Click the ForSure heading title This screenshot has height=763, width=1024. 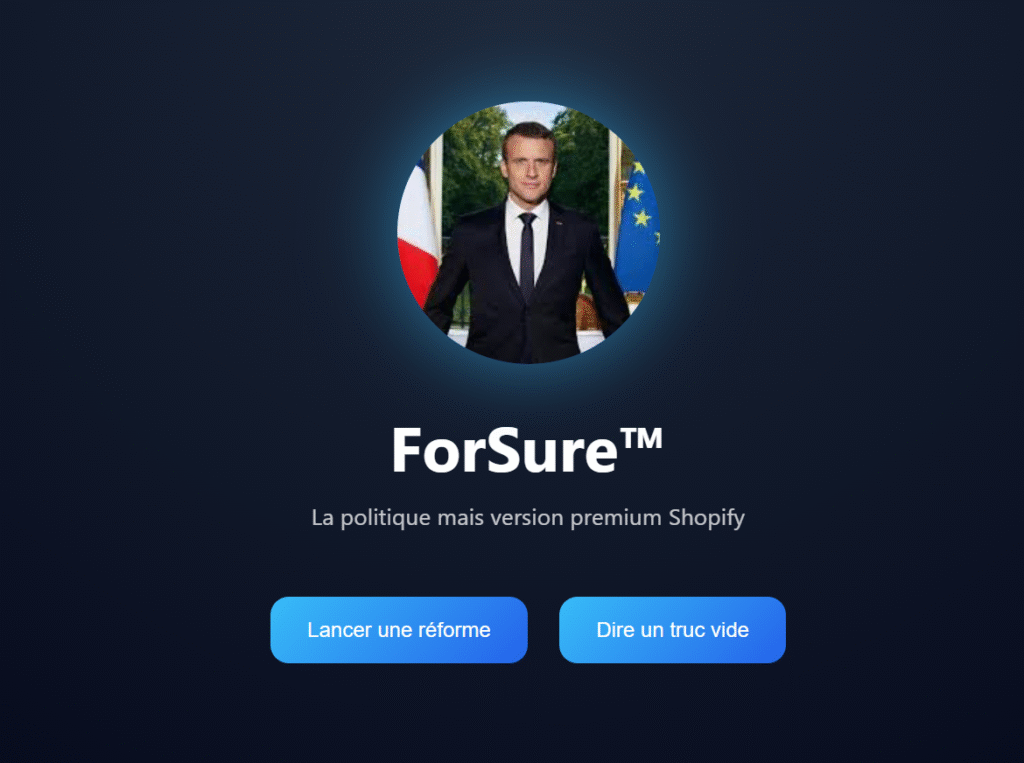(527, 449)
